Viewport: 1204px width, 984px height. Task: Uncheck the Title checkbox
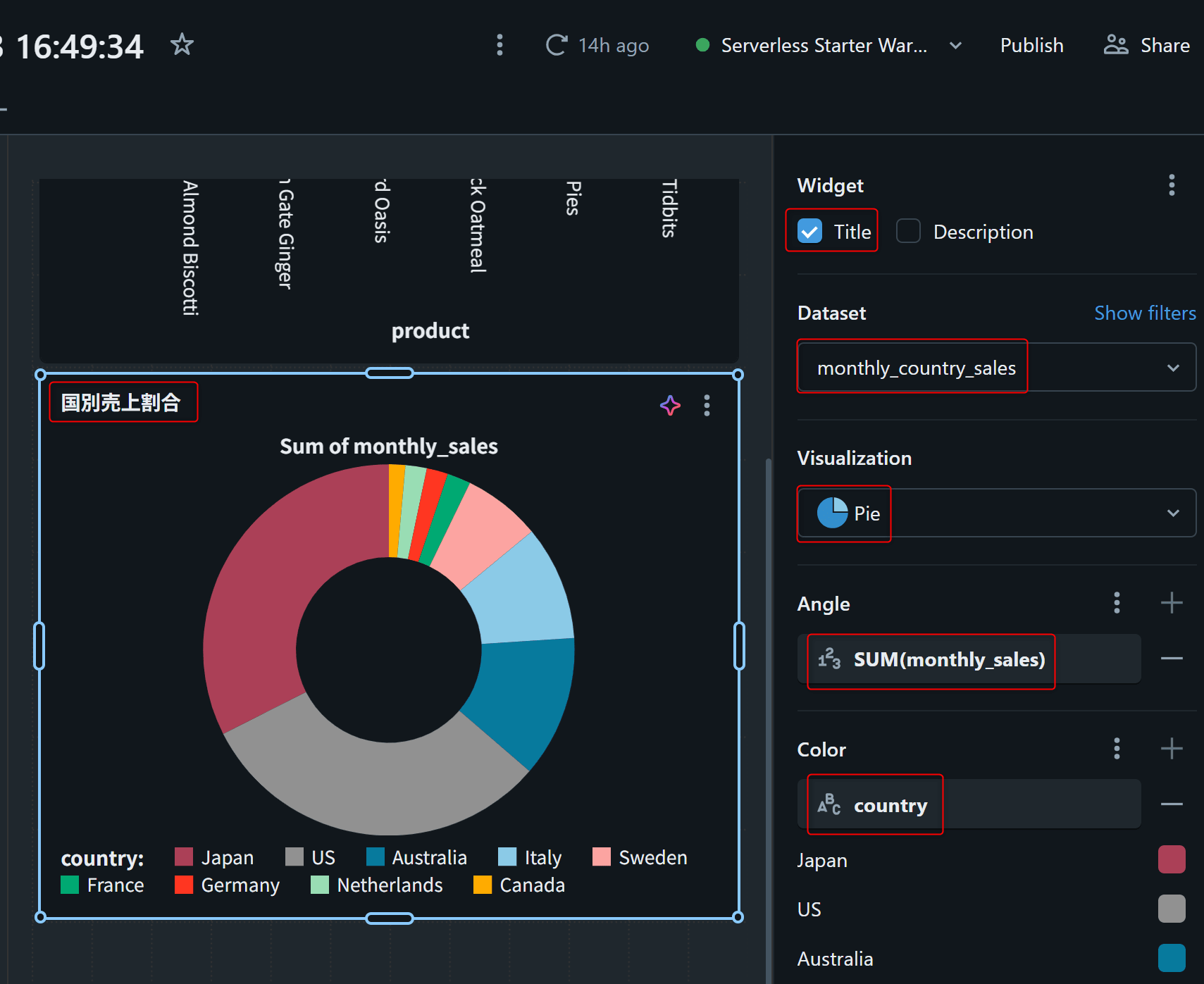pos(810,231)
